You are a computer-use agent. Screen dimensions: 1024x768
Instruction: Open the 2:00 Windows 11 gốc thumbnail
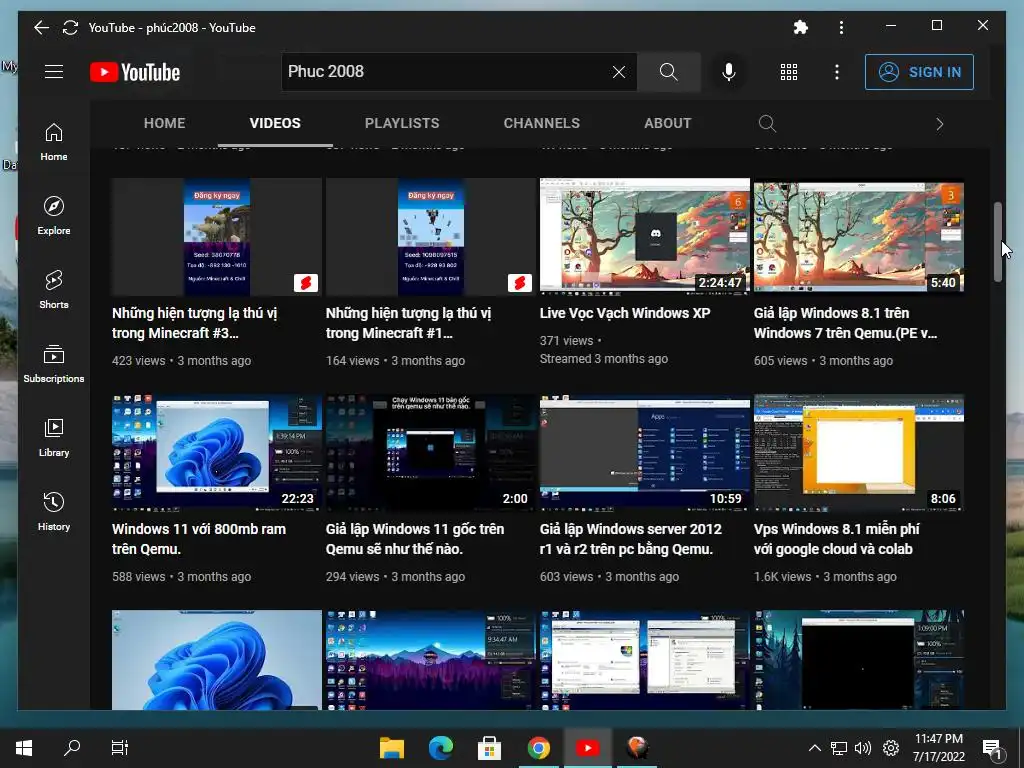[431, 453]
